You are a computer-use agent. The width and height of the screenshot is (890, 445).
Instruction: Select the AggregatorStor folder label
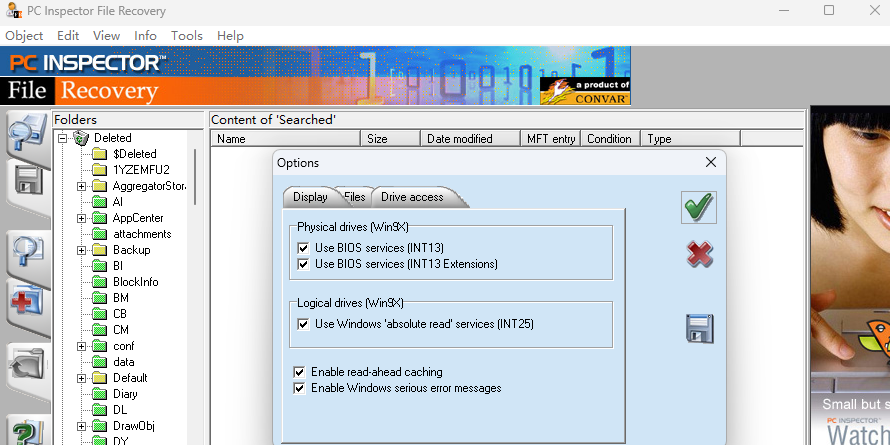point(149,186)
